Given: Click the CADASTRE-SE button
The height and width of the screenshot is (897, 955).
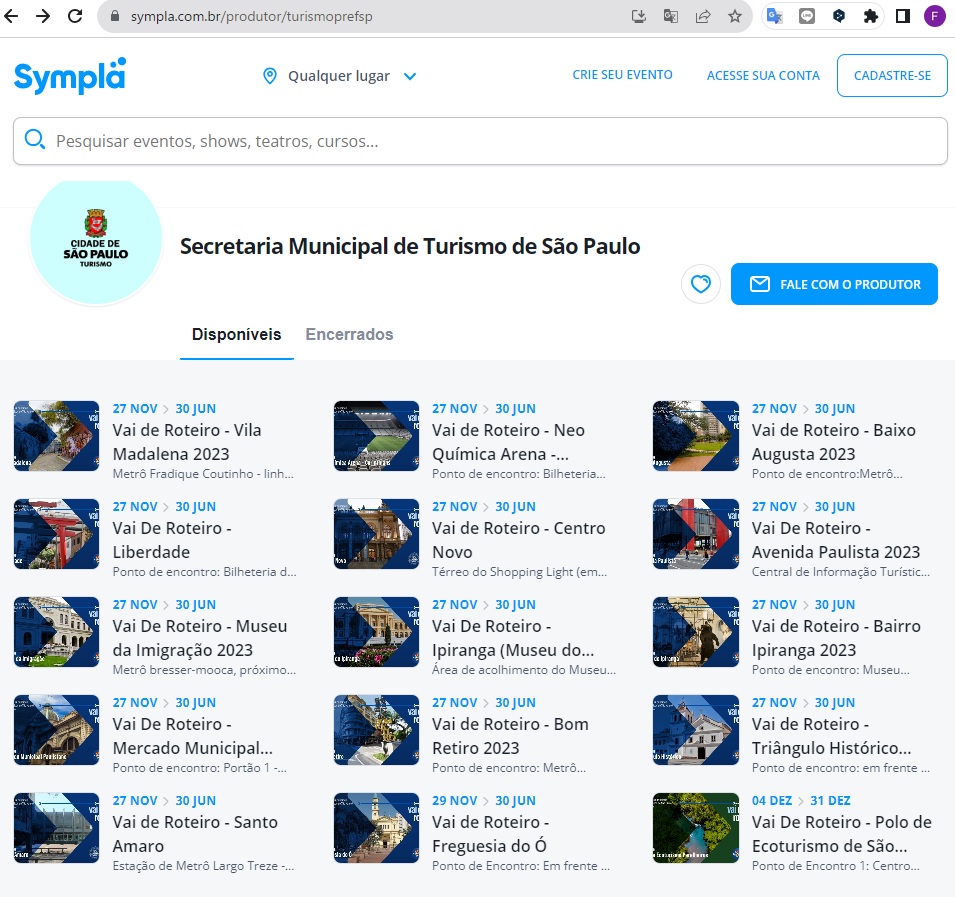Looking at the screenshot, I should tap(892, 76).
